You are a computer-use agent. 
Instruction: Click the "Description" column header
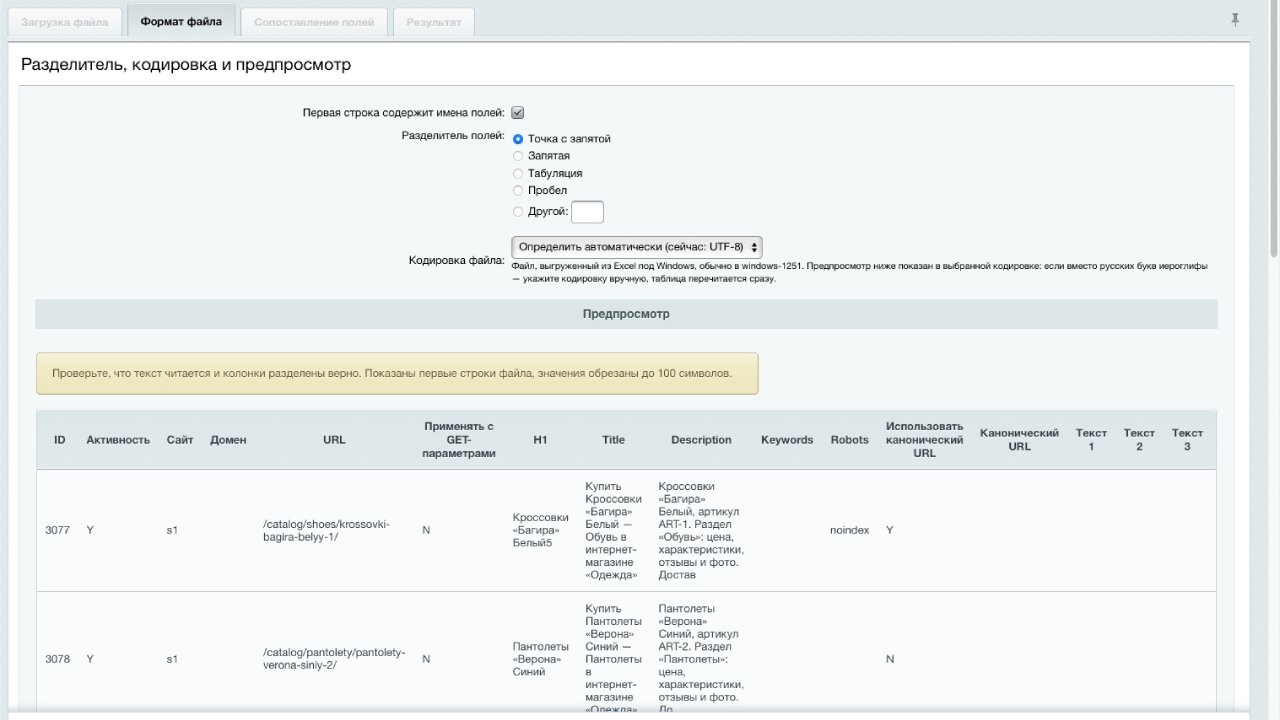(701, 440)
